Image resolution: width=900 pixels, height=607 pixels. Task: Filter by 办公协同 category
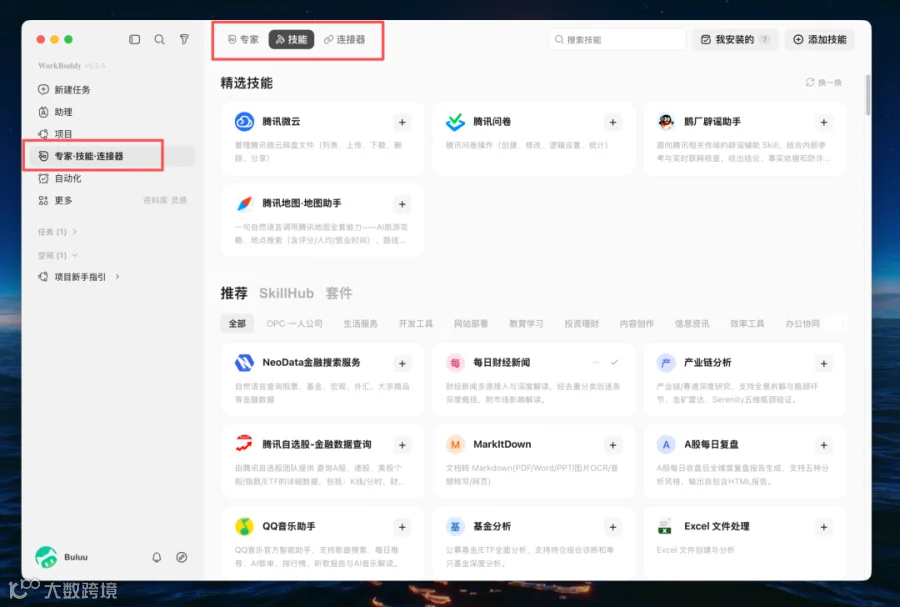[802, 324]
